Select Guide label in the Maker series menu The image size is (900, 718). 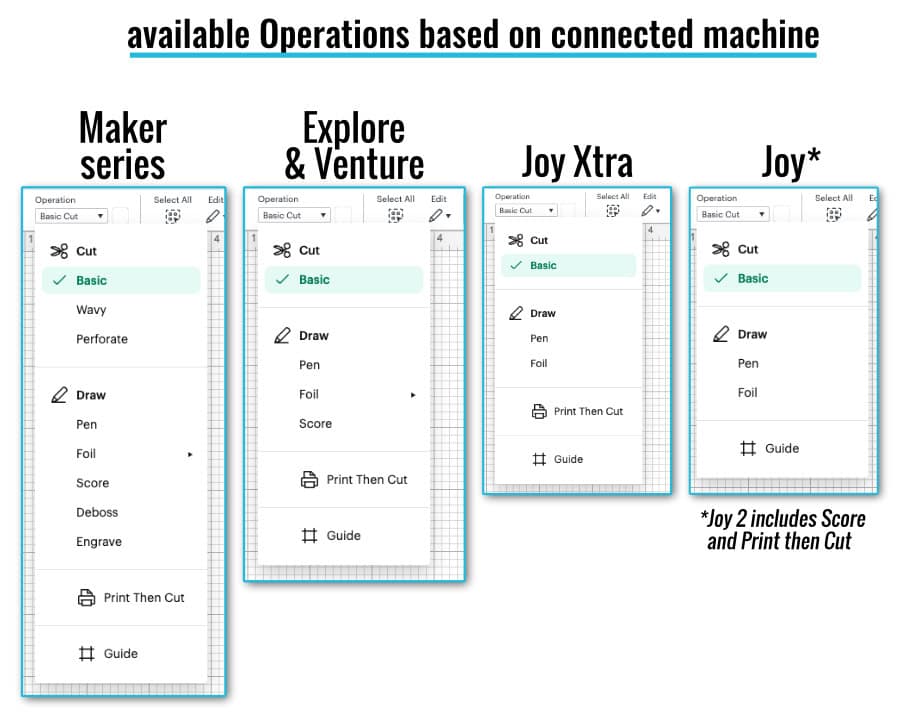click(x=121, y=653)
